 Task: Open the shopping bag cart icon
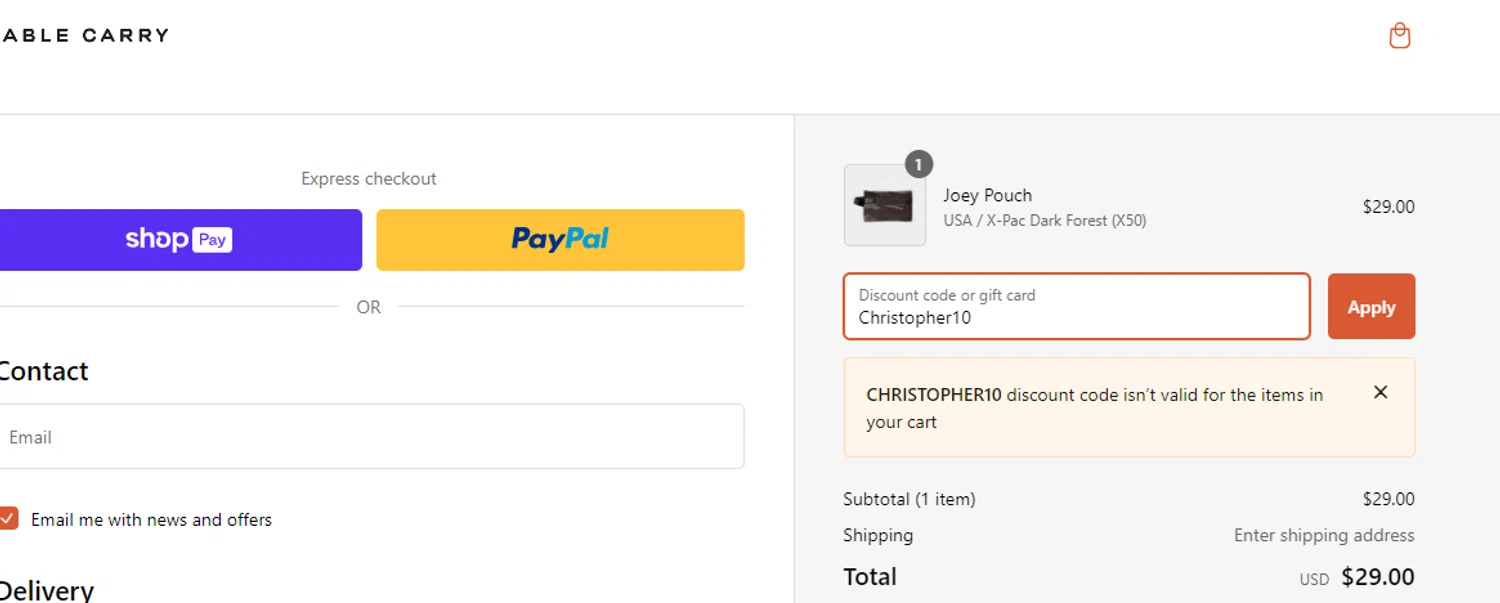pos(1399,36)
